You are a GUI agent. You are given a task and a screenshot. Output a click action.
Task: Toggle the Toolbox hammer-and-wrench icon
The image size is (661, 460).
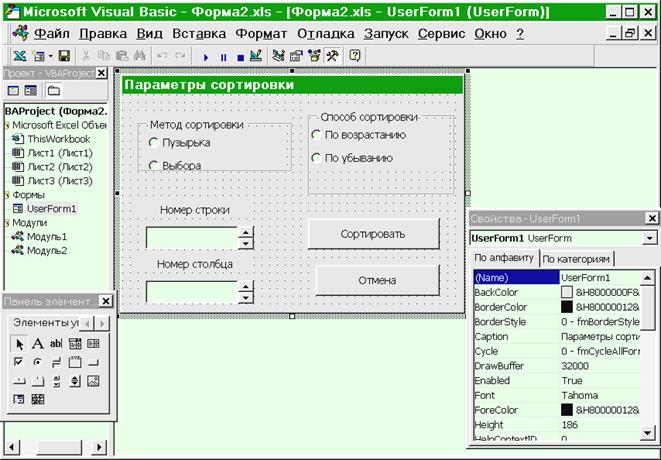click(x=332, y=56)
